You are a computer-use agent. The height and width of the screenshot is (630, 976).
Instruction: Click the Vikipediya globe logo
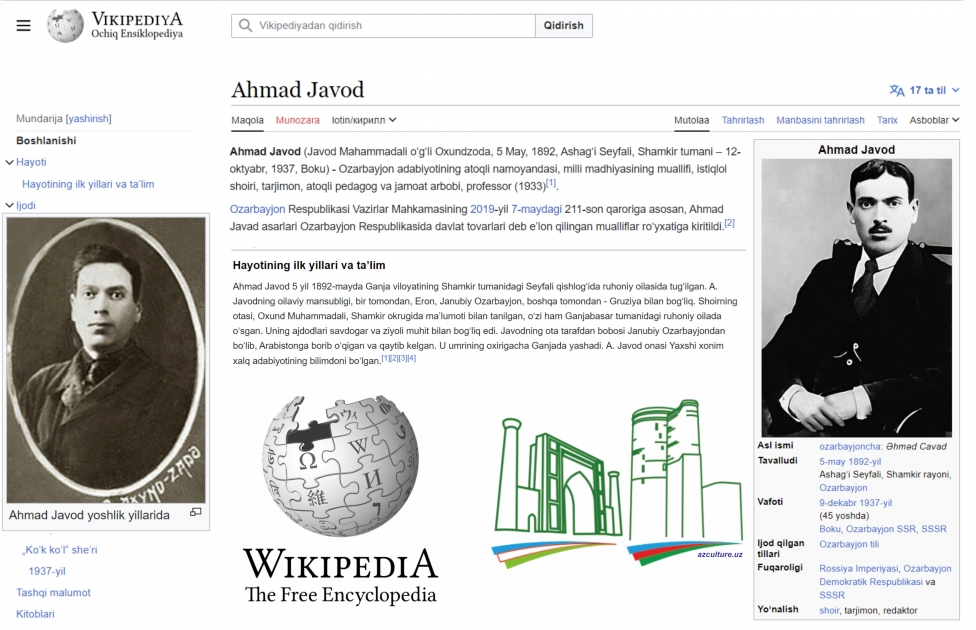[66, 26]
